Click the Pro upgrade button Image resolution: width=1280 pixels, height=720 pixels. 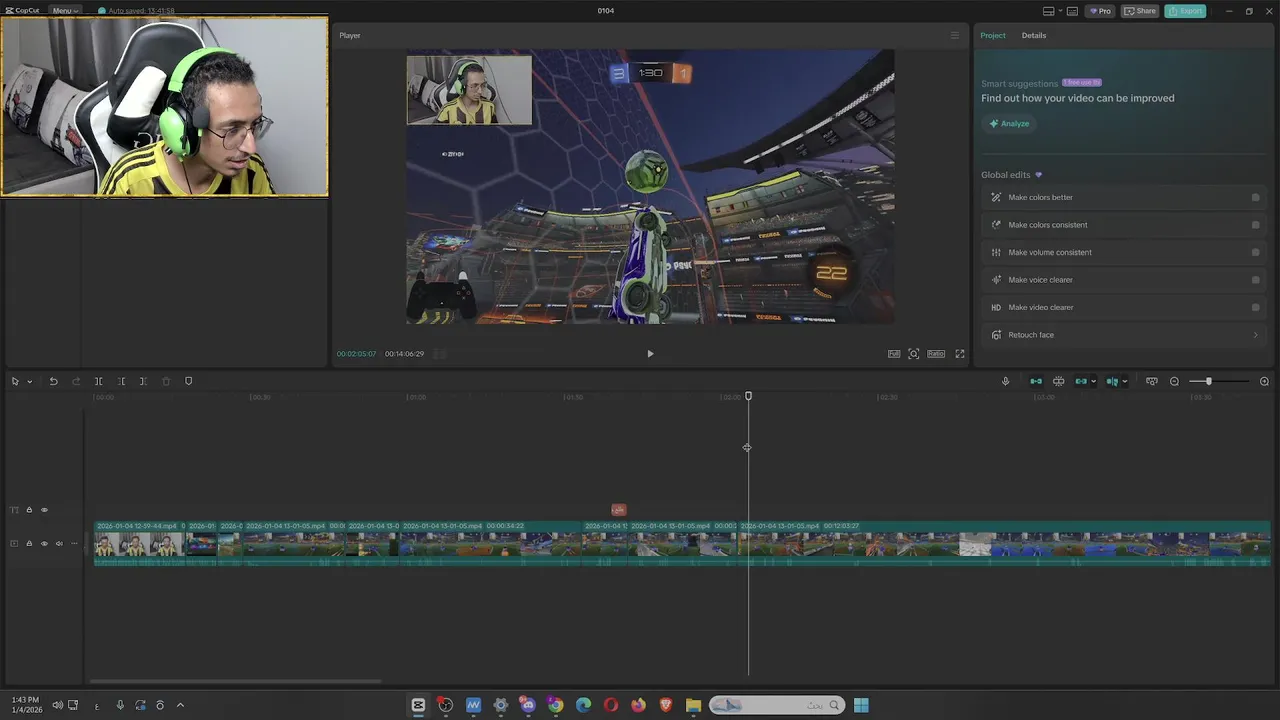[x=1100, y=11]
